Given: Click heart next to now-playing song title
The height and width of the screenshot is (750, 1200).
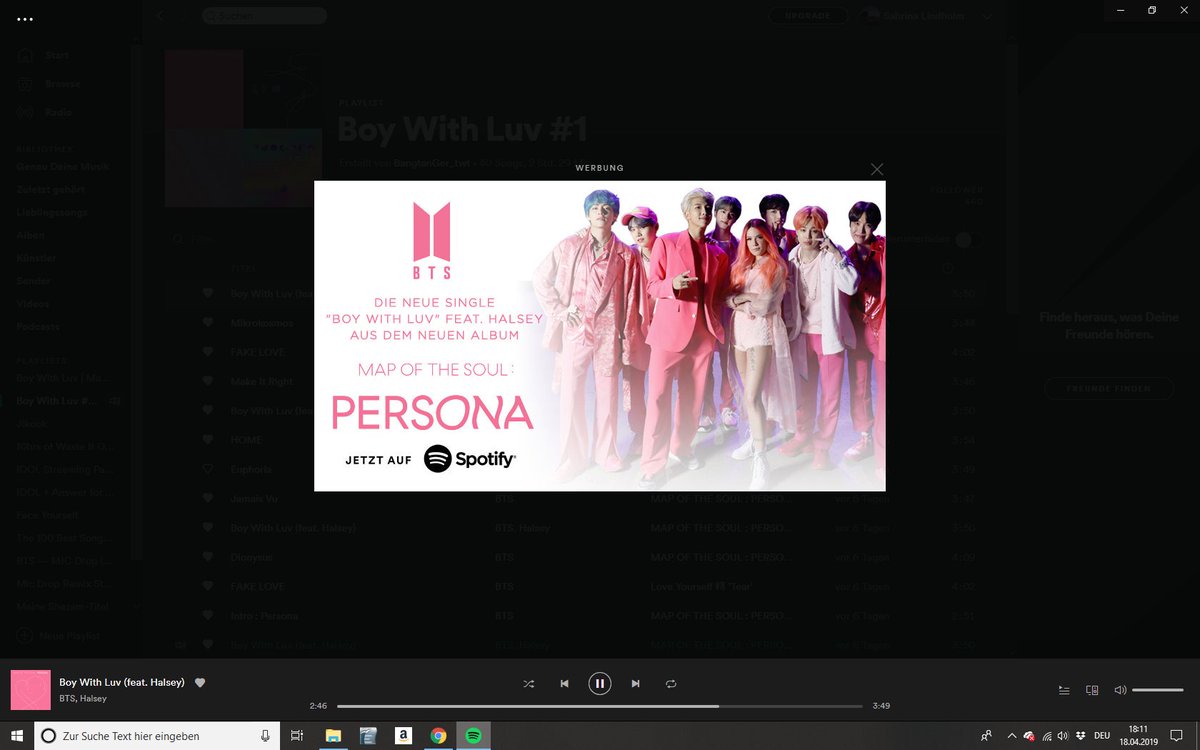Looking at the screenshot, I should [200, 682].
